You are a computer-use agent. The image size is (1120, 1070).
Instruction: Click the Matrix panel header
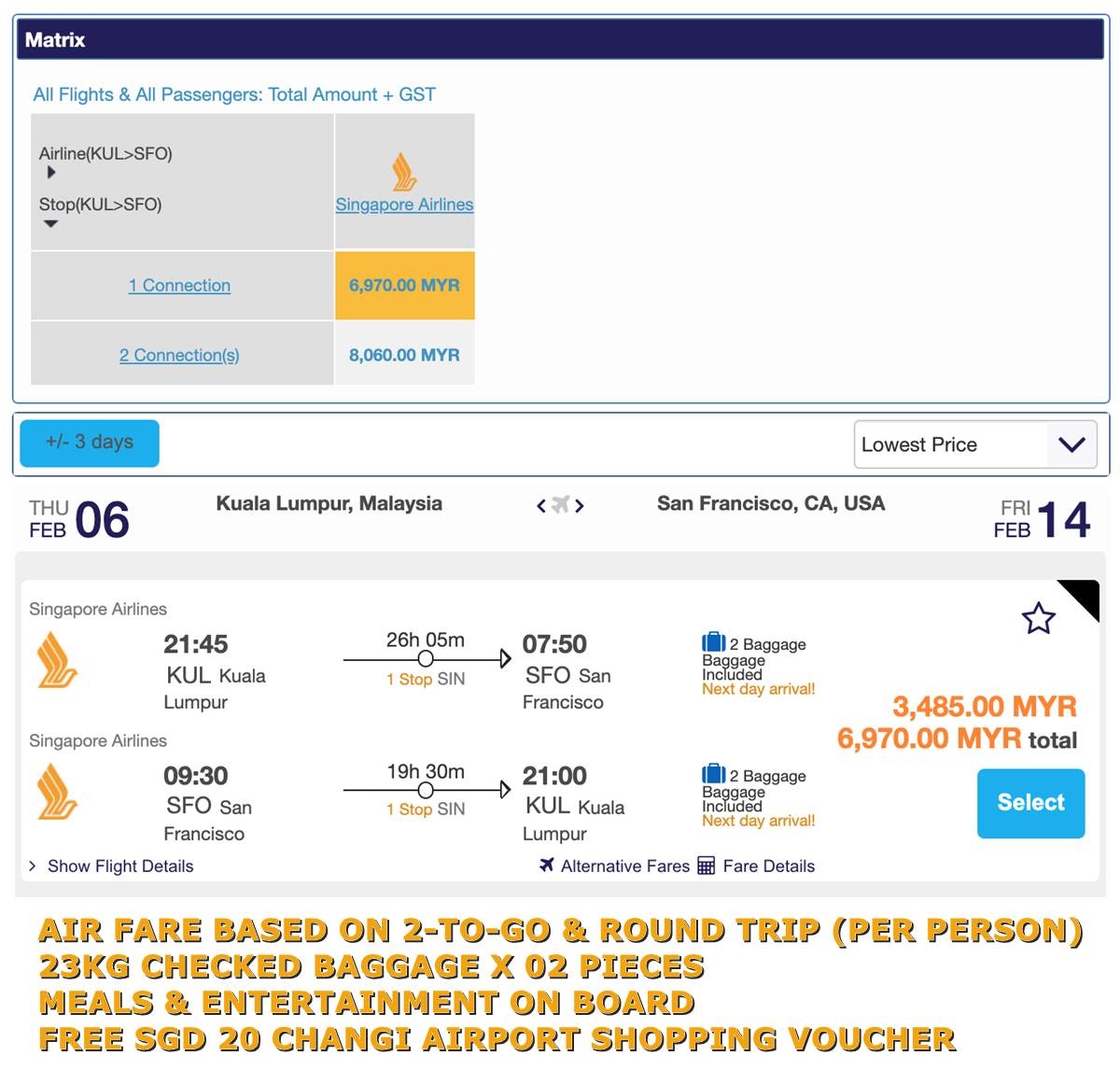click(560, 39)
